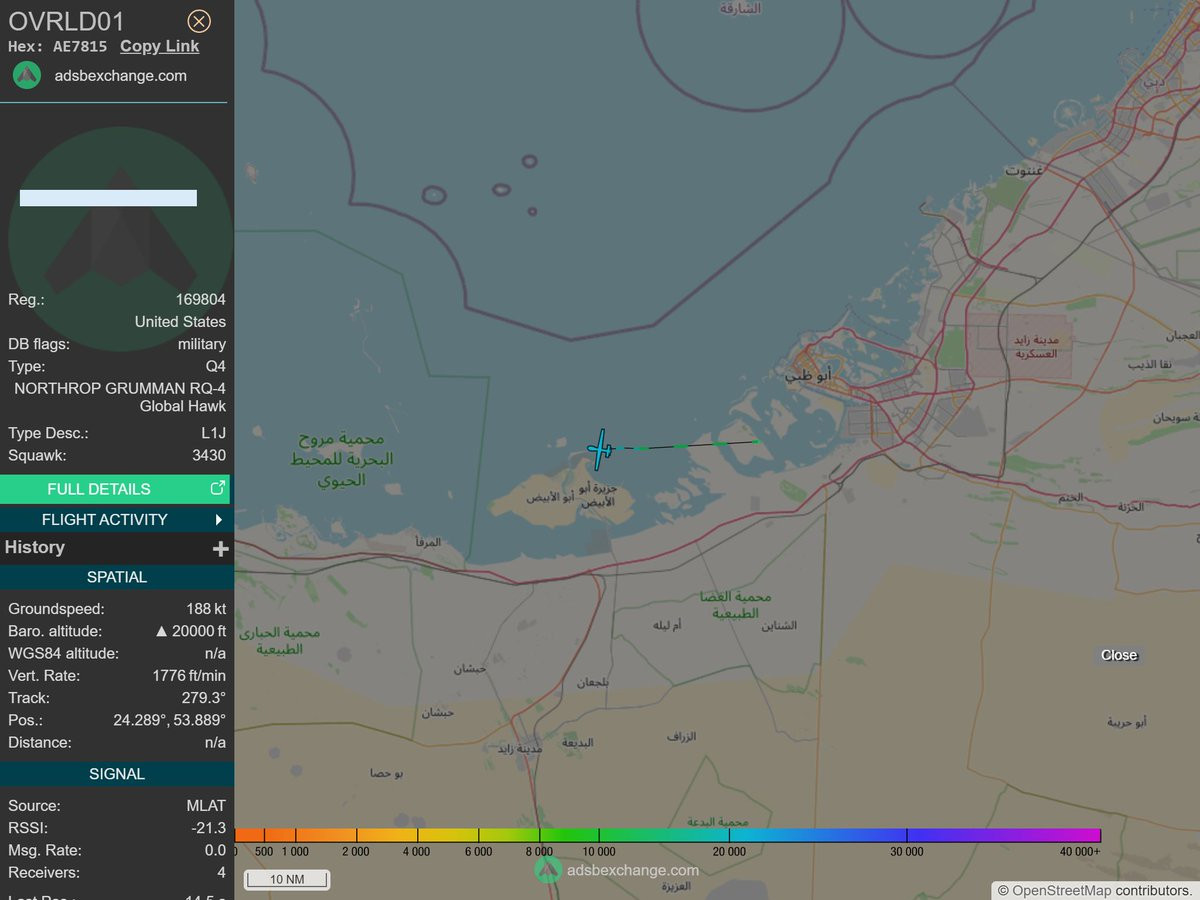Click the Close button on the map

pyautogui.click(x=1119, y=655)
